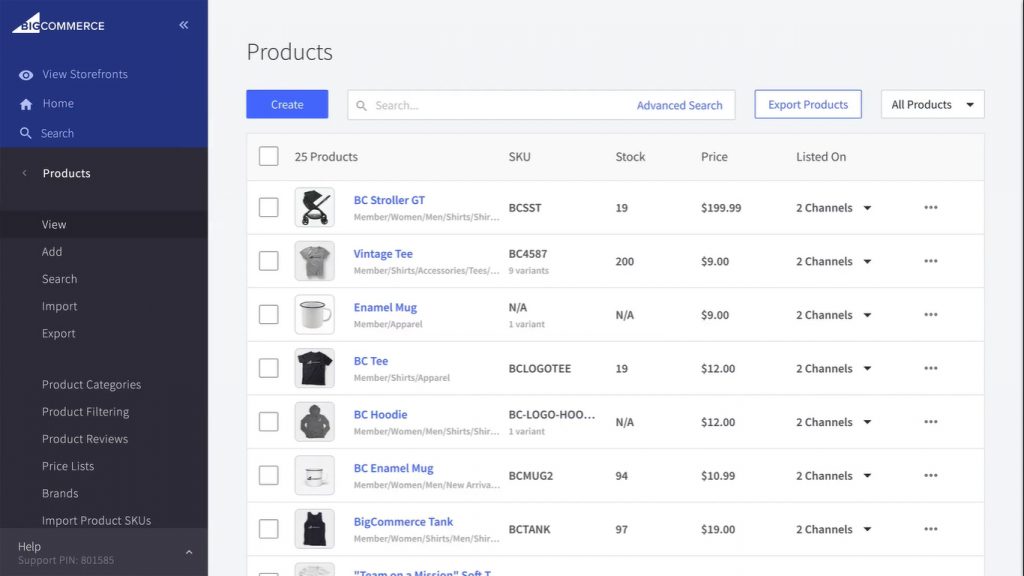Open the BigCommerce Tank product link
The height and width of the screenshot is (576, 1024).
point(402,521)
